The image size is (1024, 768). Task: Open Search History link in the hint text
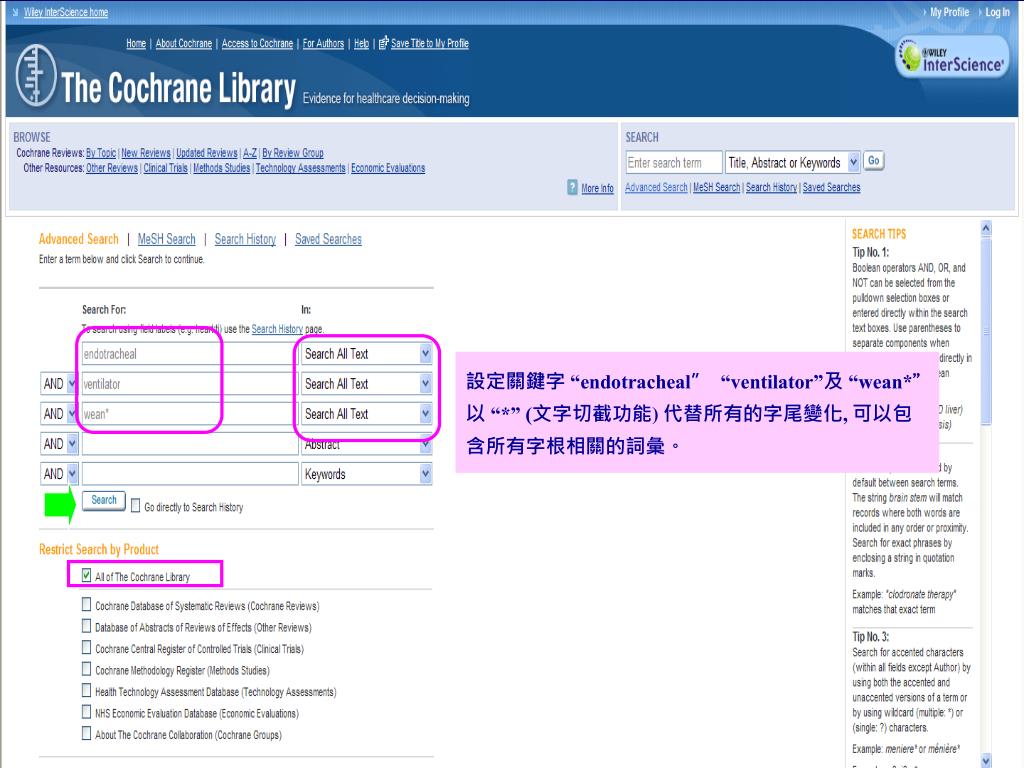point(277,329)
